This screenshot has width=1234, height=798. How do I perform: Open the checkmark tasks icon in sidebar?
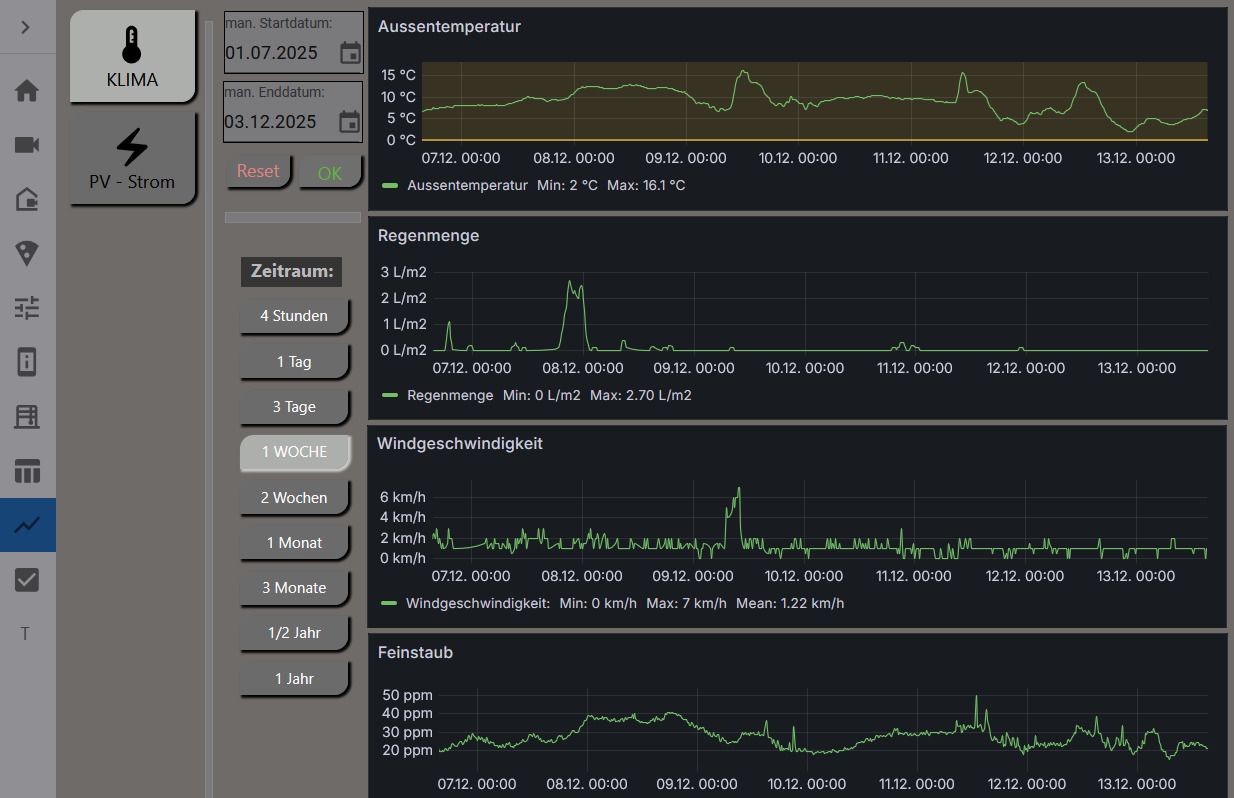tap(27, 580)
